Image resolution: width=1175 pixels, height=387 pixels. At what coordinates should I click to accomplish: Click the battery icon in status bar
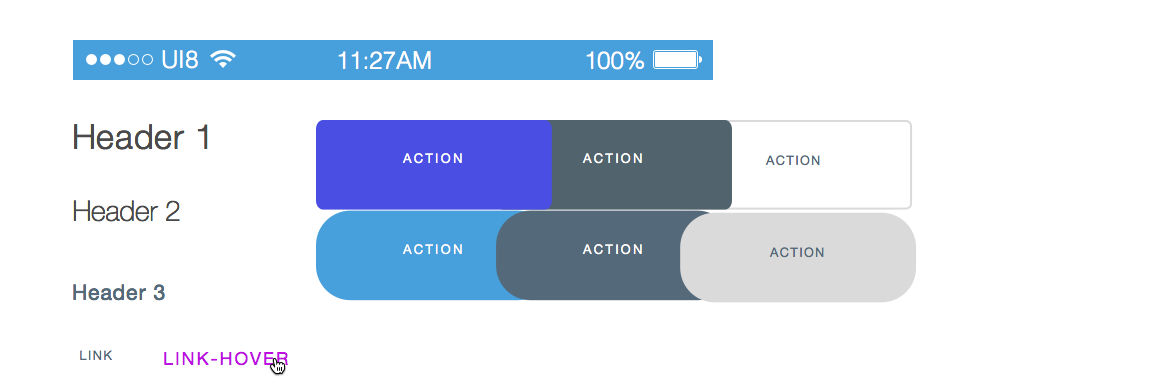(677, 60)
